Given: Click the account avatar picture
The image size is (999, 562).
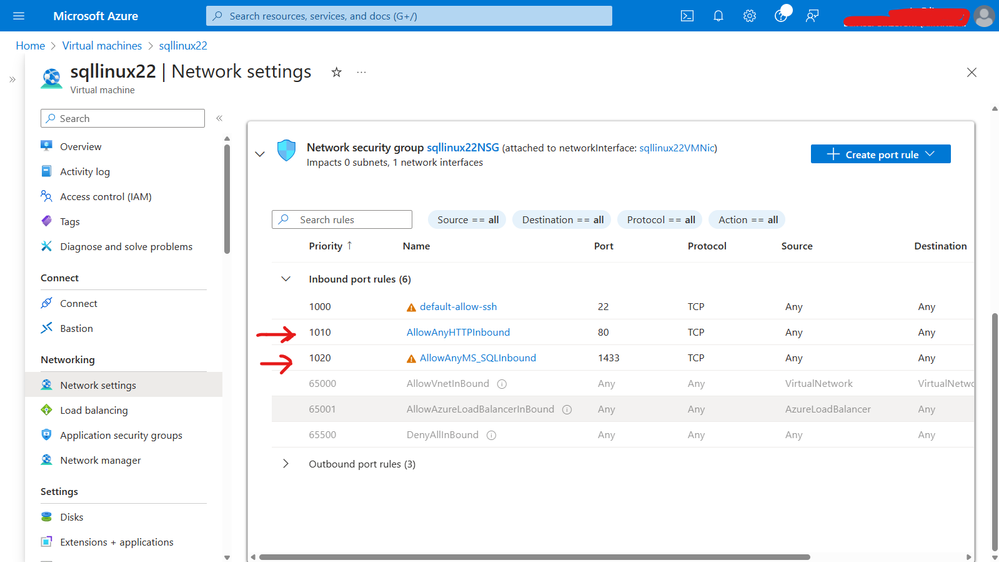Looking at the screenshot, I should 984,17.
